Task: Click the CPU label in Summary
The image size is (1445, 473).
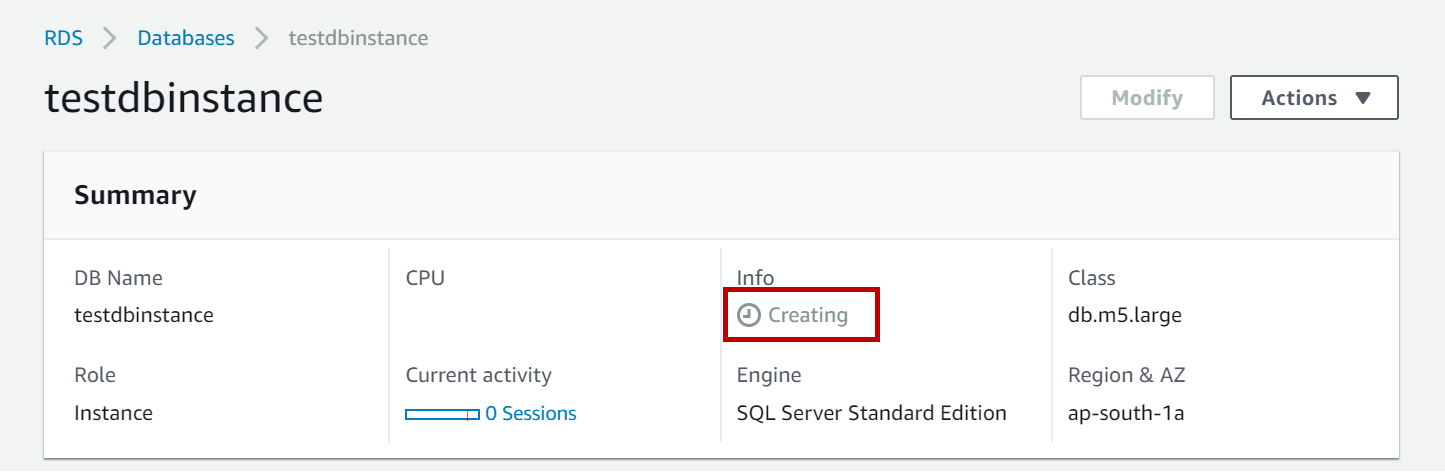Action: (425, 278)
